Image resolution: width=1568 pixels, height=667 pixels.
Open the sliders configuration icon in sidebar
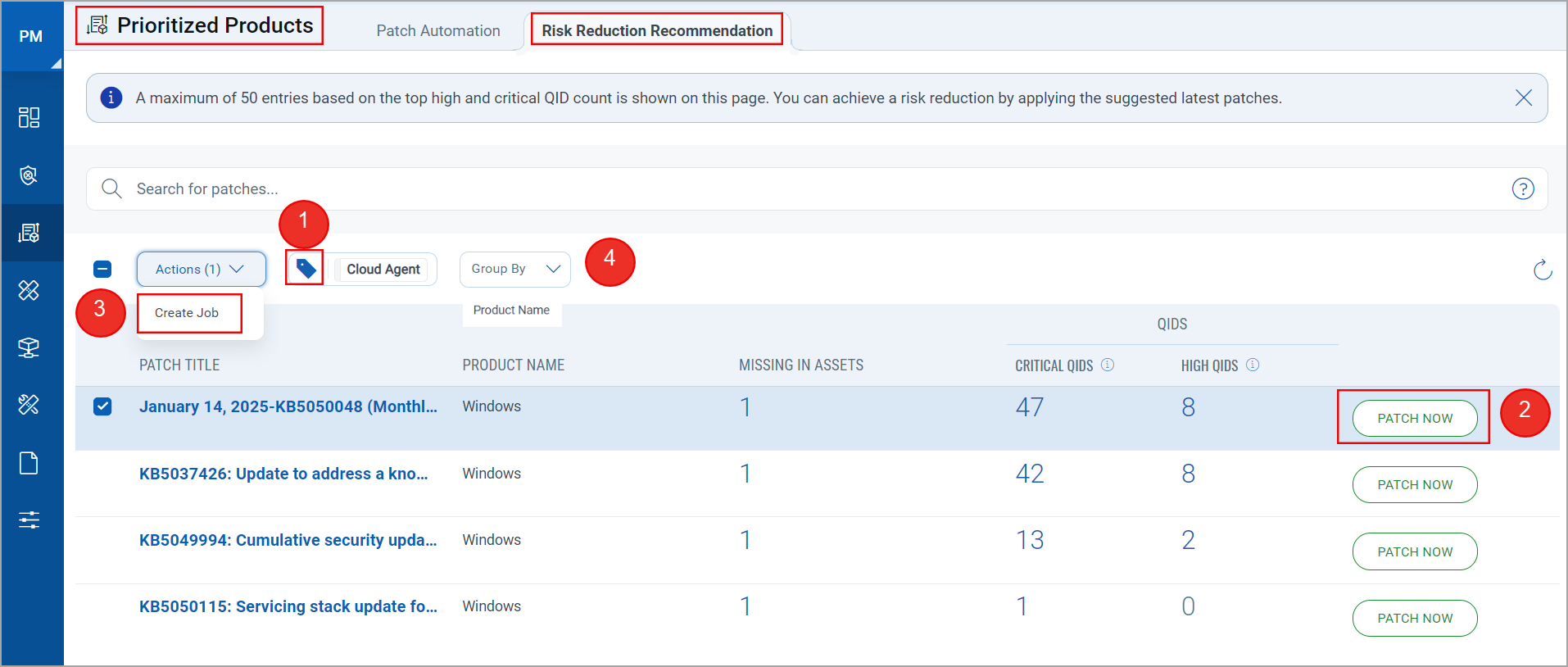29,520
